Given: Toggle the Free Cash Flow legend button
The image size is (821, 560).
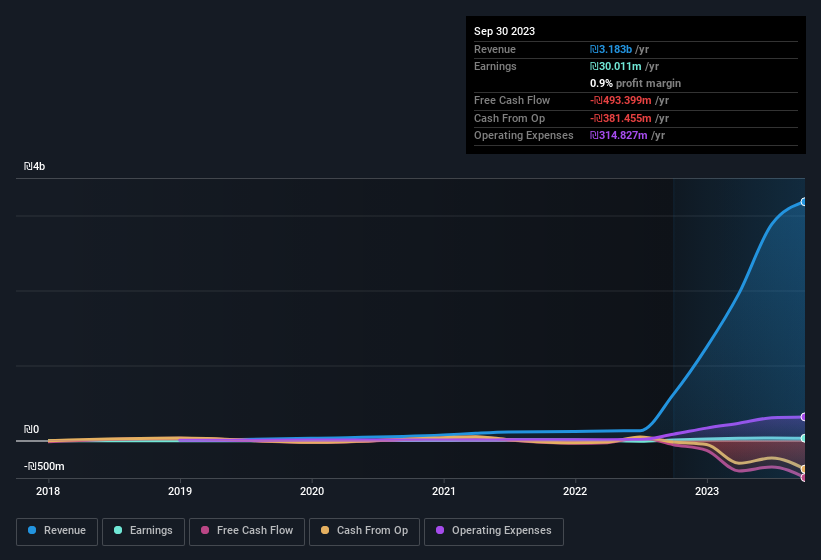Looking at the screenshot, I should click(x=247, y=531).
